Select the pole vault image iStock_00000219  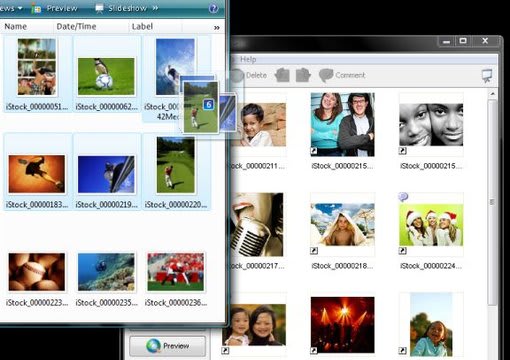106,174
